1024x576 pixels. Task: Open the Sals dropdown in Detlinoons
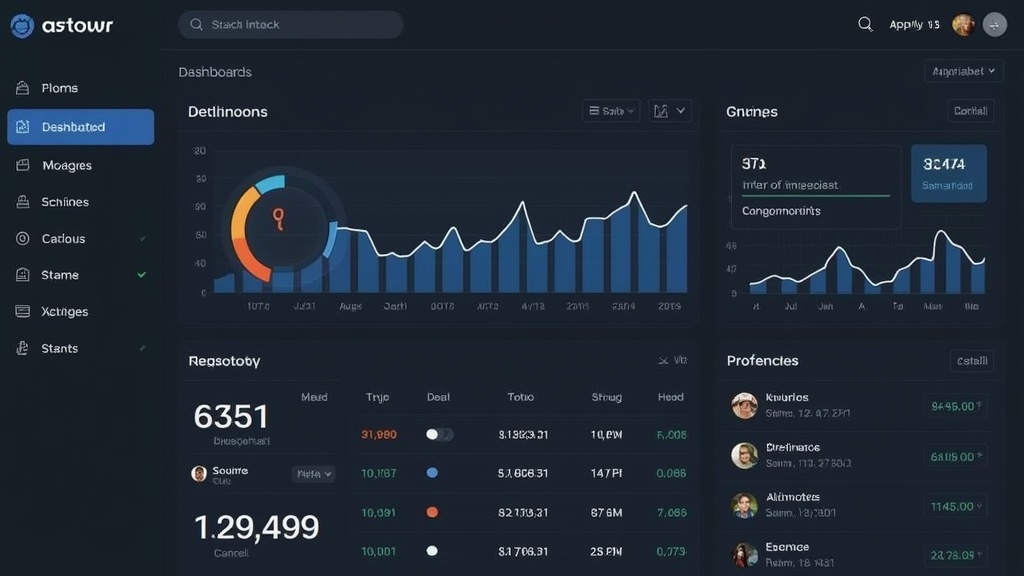(611, 111)
